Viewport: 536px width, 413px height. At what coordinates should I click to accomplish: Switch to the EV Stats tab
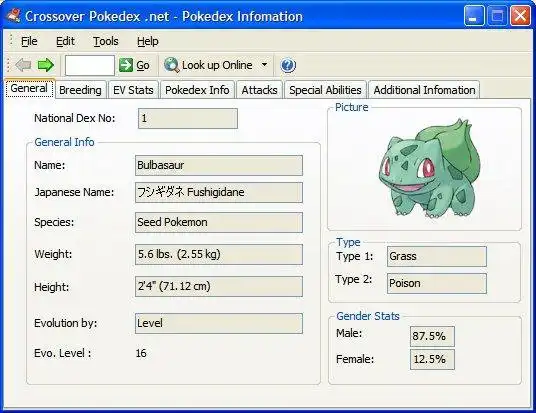[x=133, y=90]
